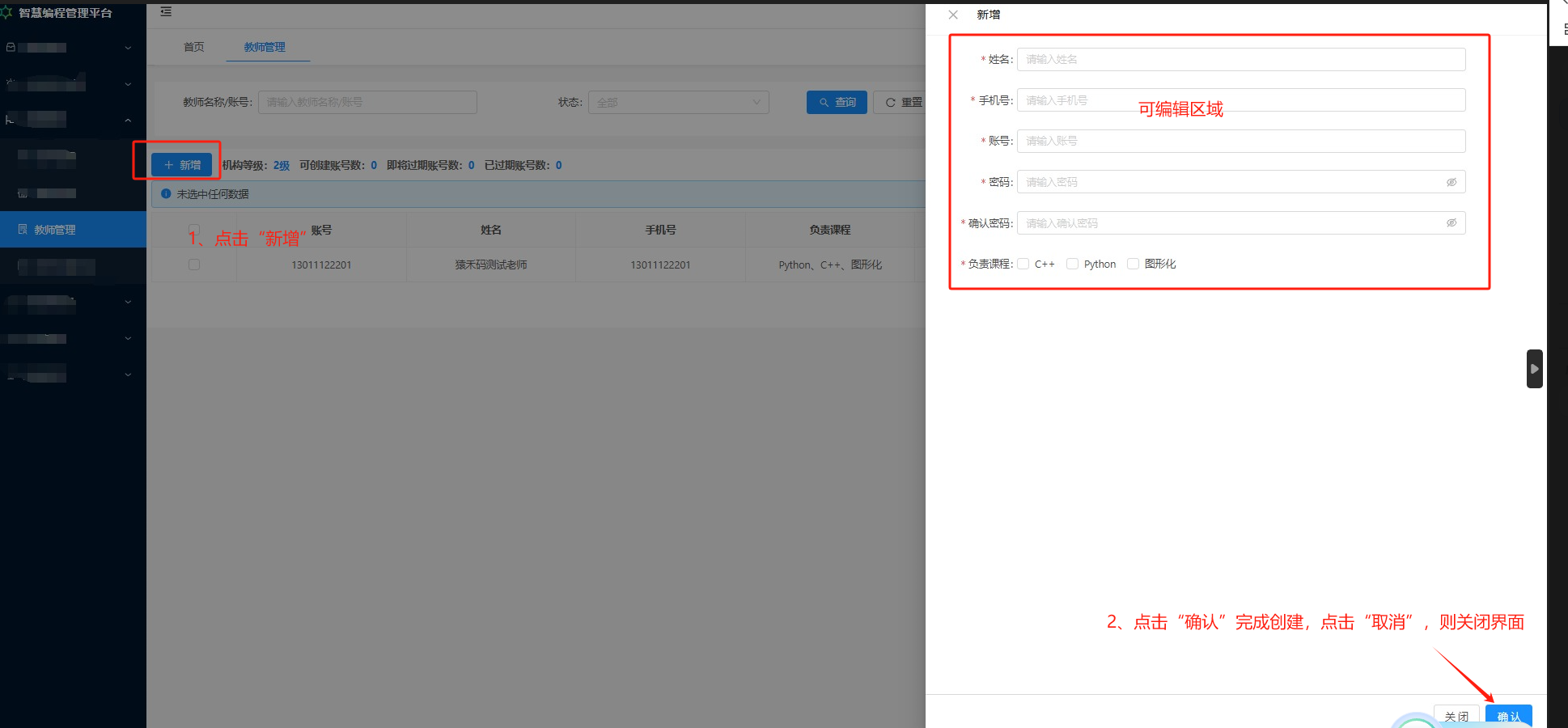
Task: Check the C++ course checkbox
Action: point(1023,264)
